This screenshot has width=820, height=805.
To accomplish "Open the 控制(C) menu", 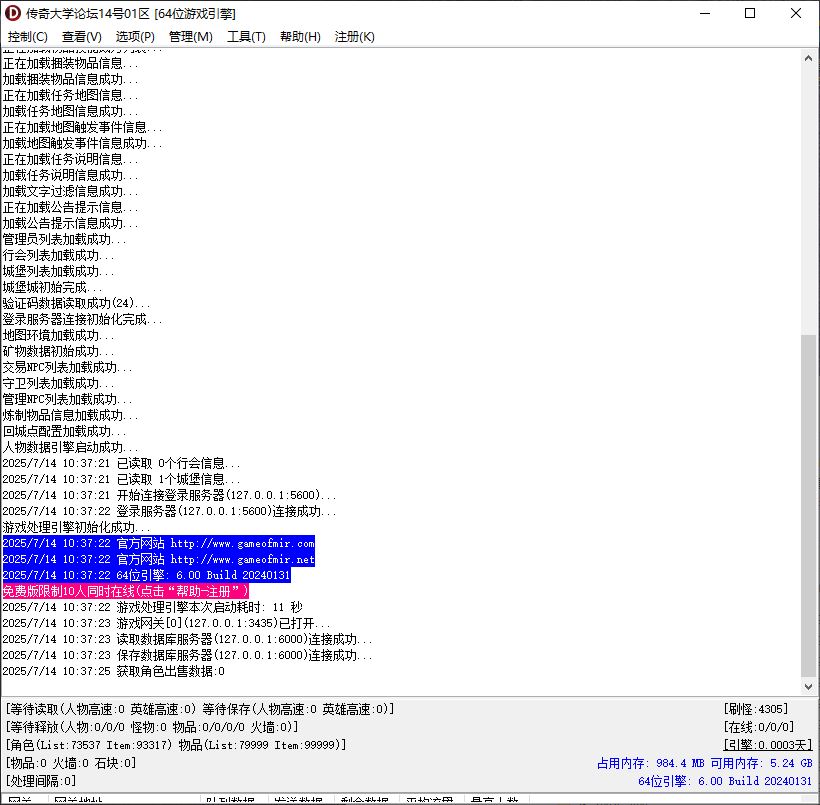I will click(x=28, y=37).
